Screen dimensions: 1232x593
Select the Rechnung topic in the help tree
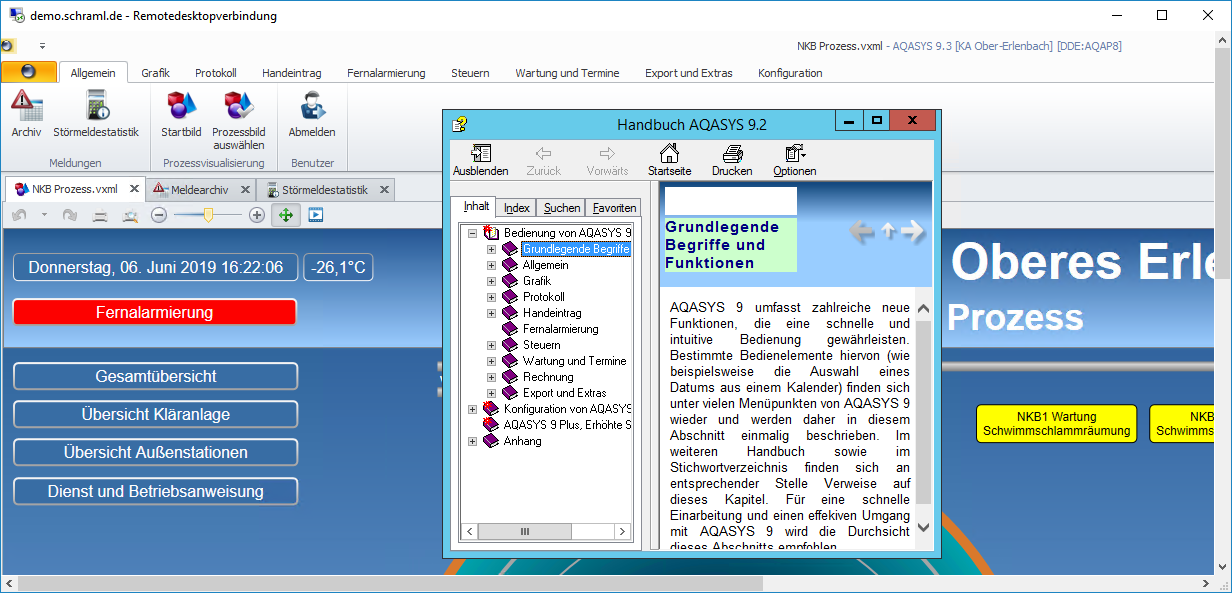point(548,377)
